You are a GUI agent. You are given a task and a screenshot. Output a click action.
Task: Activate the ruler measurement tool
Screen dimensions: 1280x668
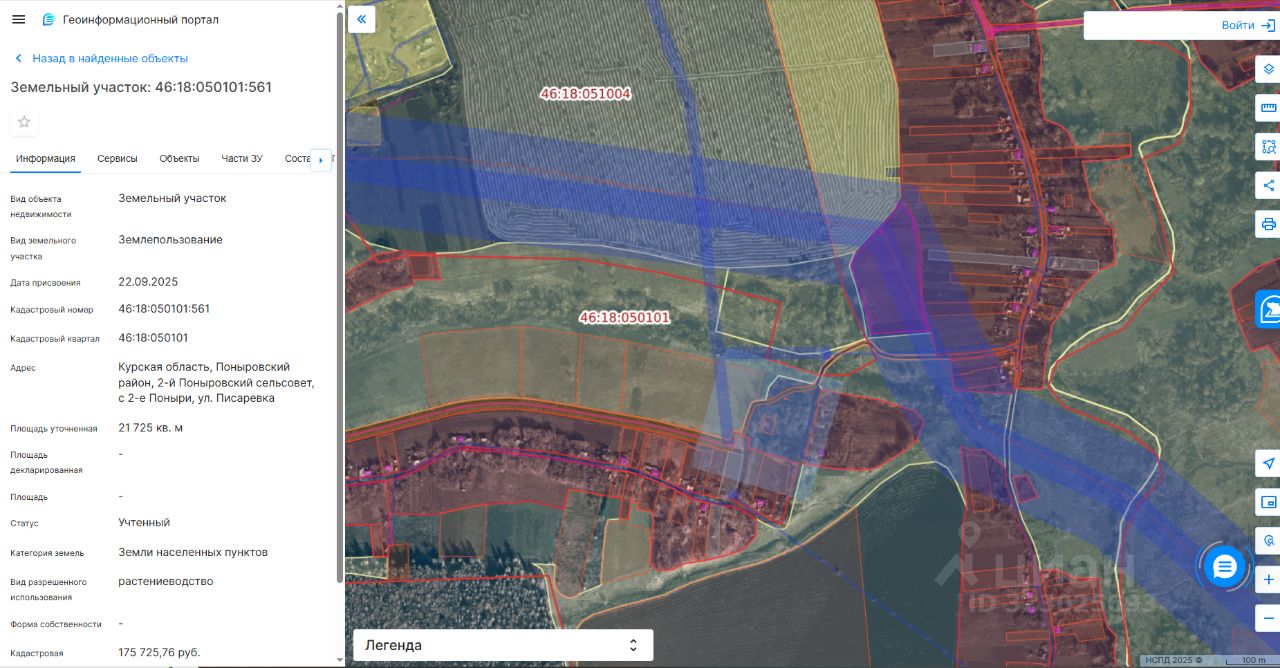tap(1268, 108)
